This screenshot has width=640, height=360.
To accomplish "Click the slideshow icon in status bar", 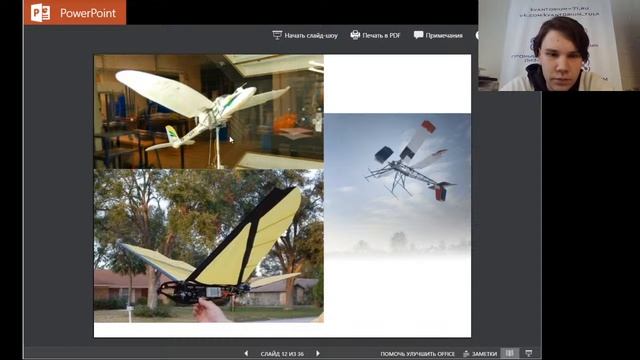I will click(529, 353).
